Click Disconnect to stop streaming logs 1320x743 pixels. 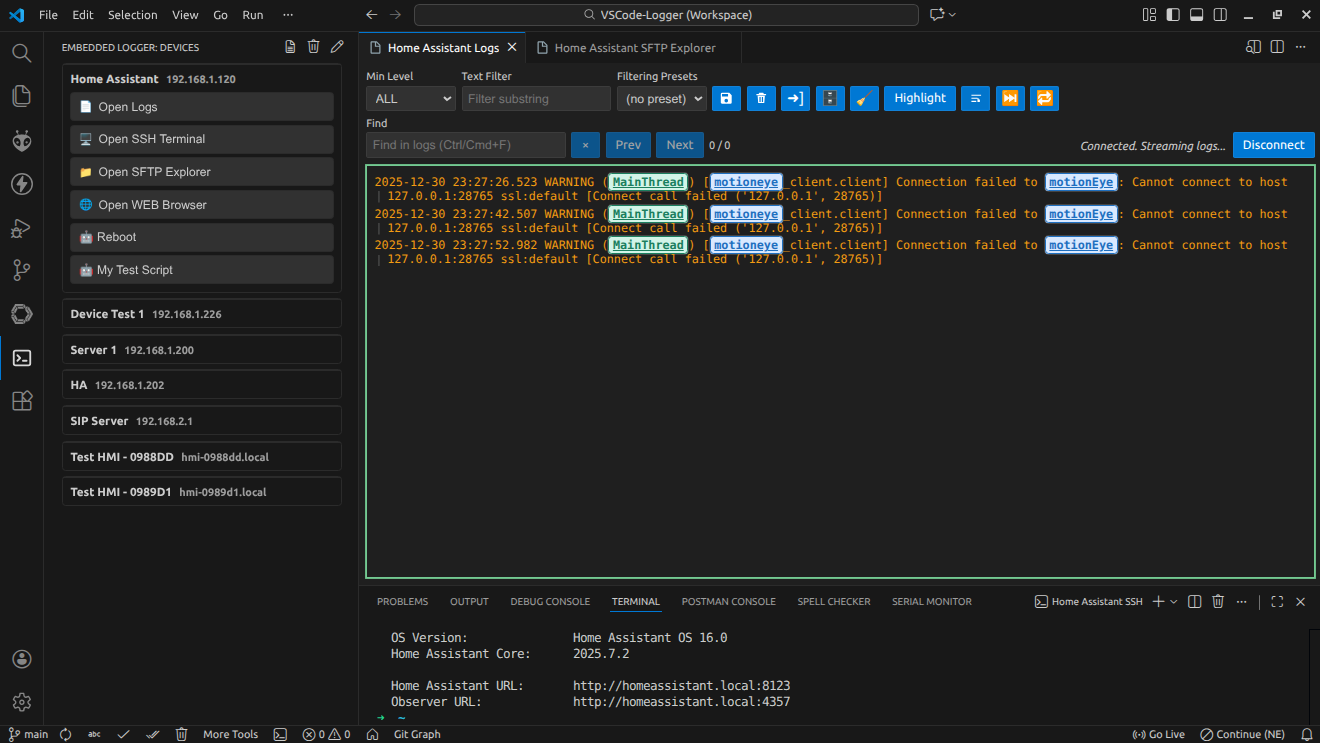pos(1273,144)
